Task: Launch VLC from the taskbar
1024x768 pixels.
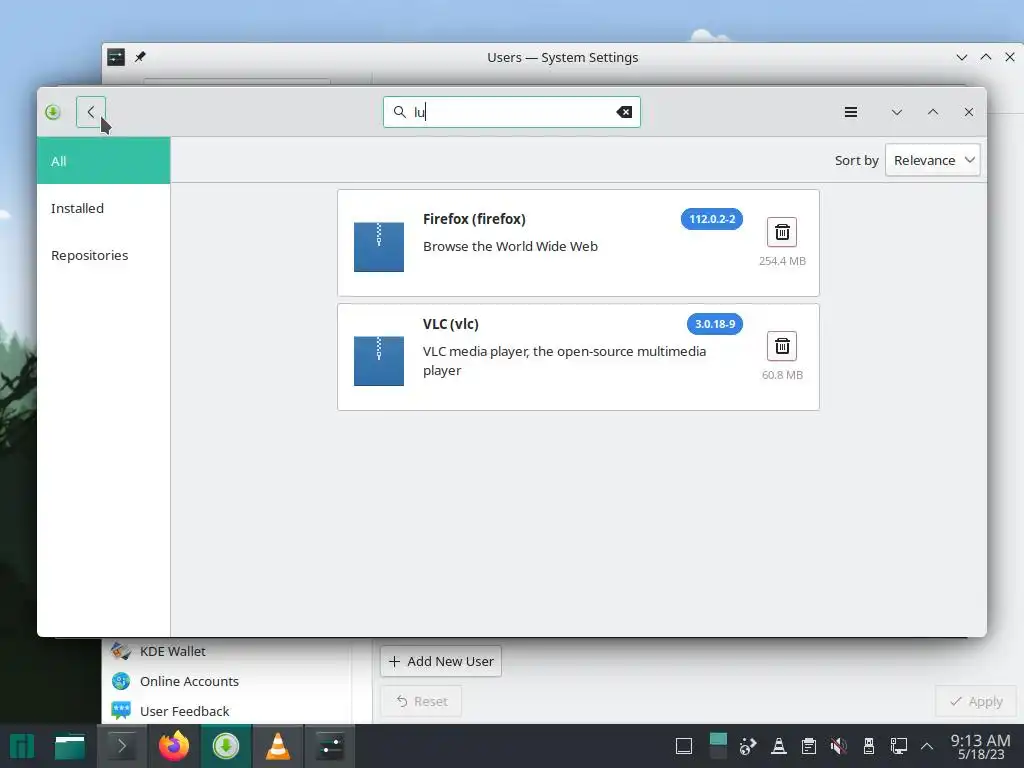Action: point(278,746)
